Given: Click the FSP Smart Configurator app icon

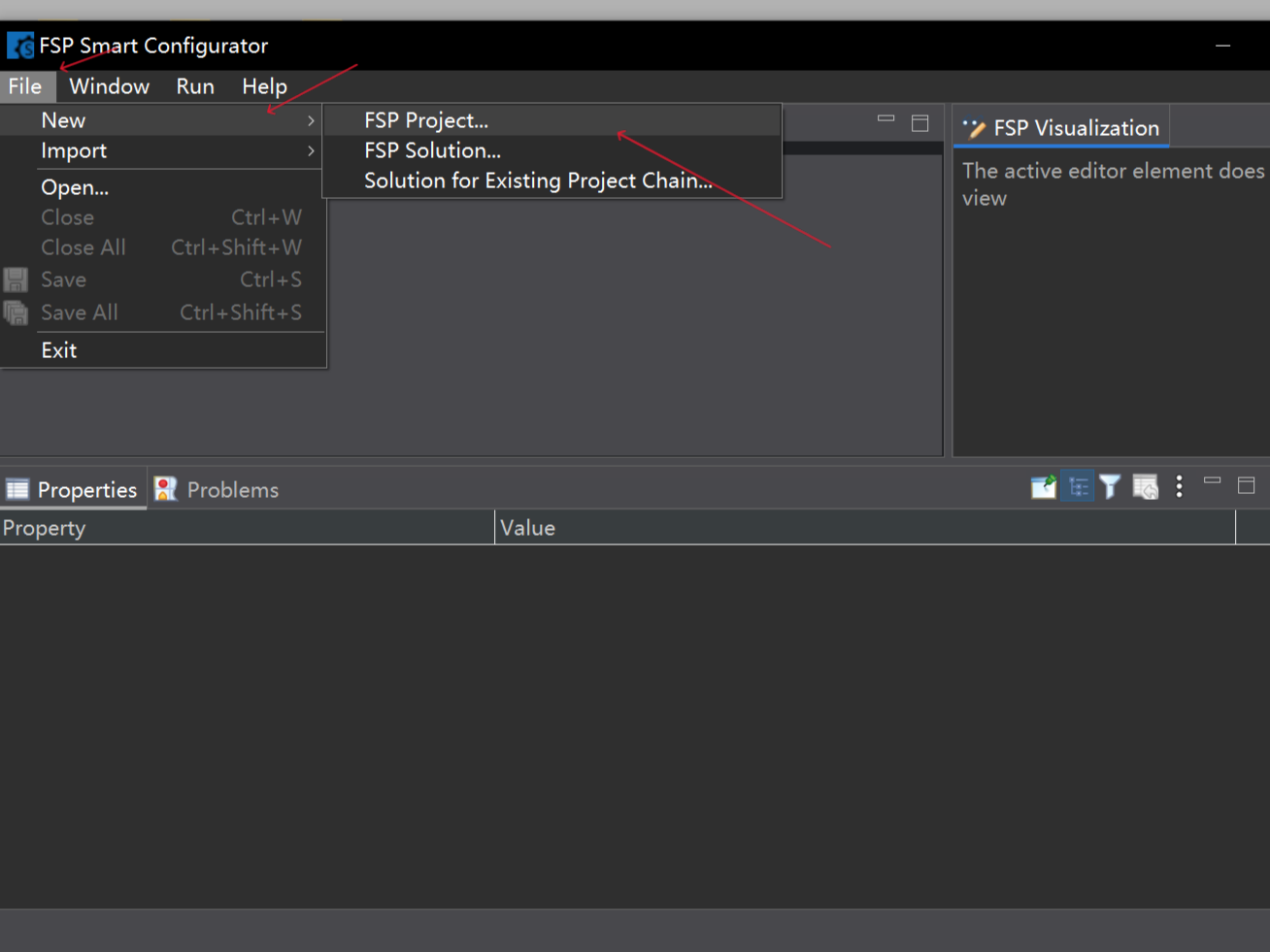Looking at the screenshot, I should coord(20,46).
